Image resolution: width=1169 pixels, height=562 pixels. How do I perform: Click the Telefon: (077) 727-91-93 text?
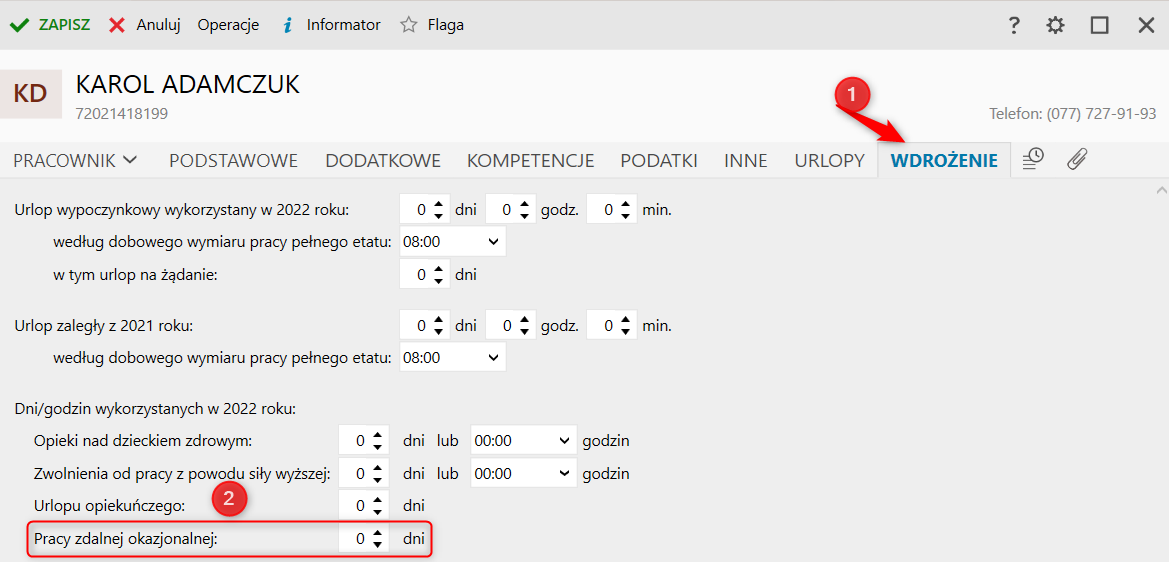point(1073,114)
